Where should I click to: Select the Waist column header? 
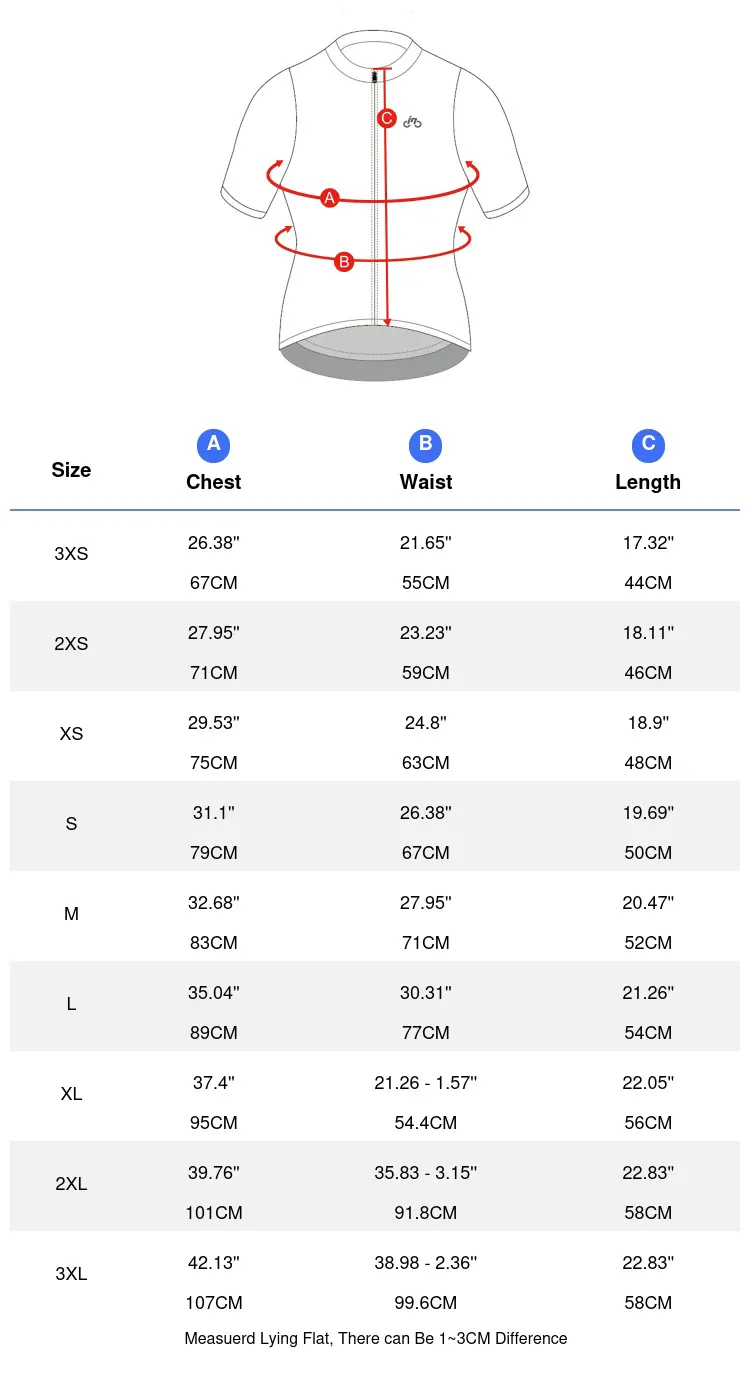coord(426,482)
